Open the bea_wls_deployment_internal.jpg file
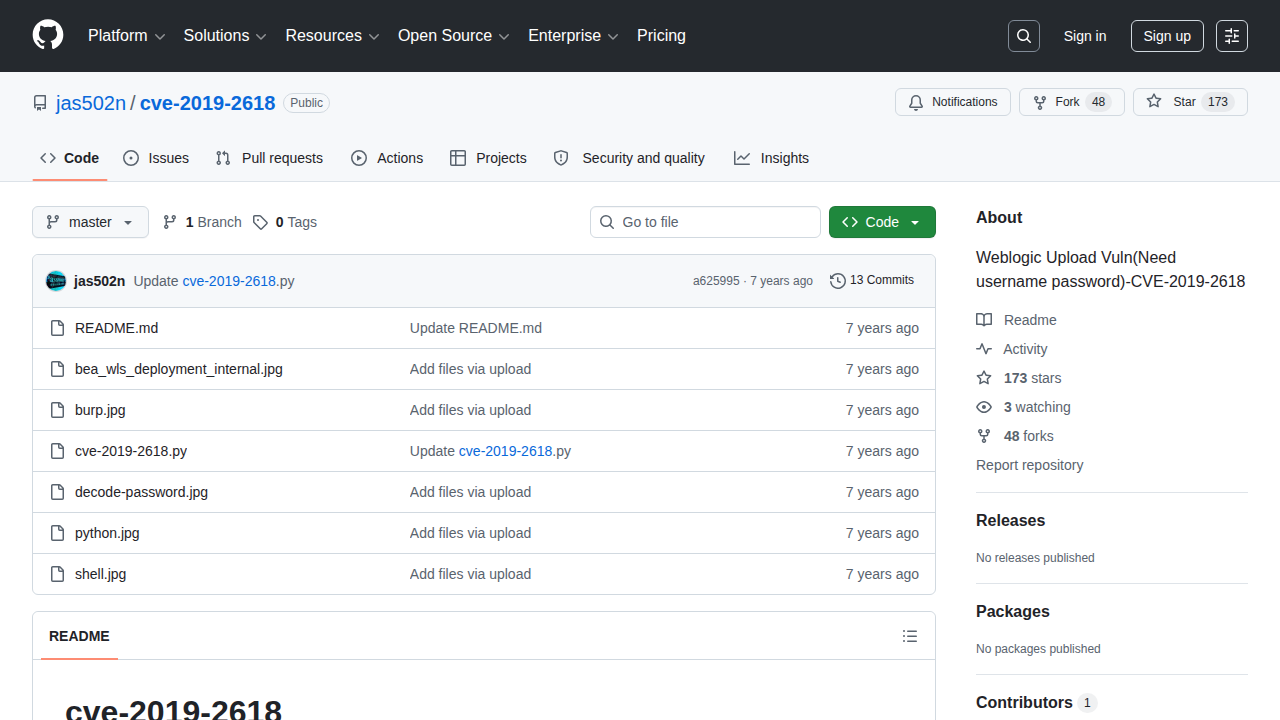 click(179, 369)
